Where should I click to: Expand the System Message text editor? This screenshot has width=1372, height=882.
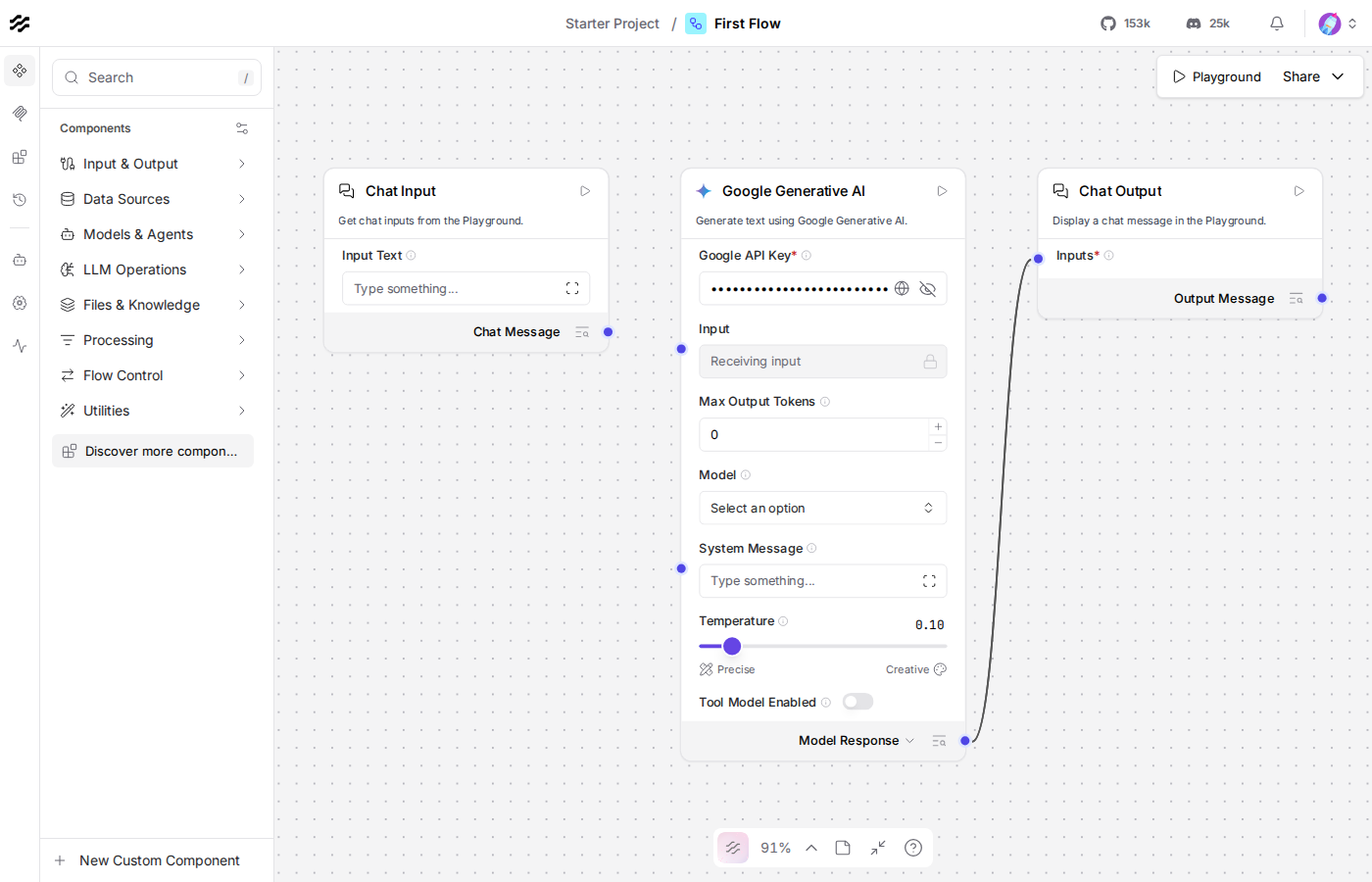[x=929, y=581]
